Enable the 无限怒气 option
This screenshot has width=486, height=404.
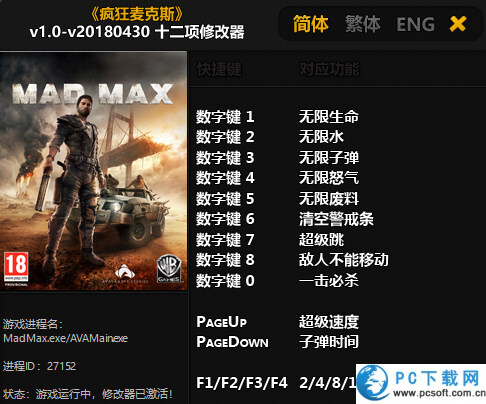tap(329, 178)
